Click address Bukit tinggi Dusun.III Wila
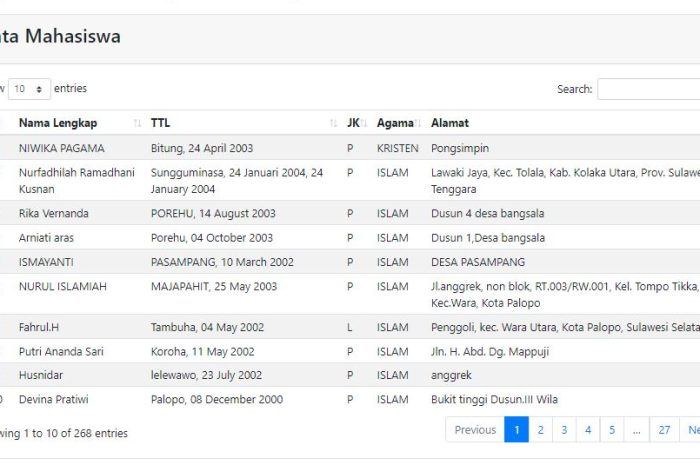The height and width of the screenshot is (465, 700). point(494,399)
